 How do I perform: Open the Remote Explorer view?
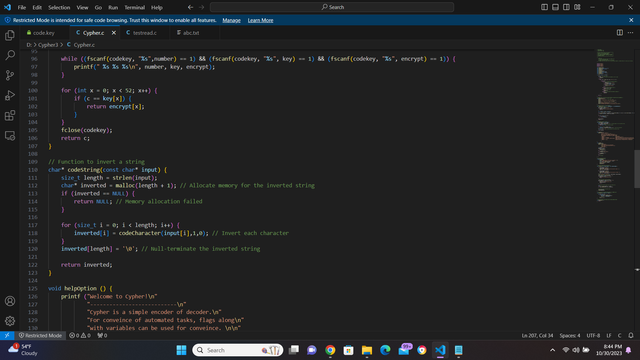pos(10,136)
